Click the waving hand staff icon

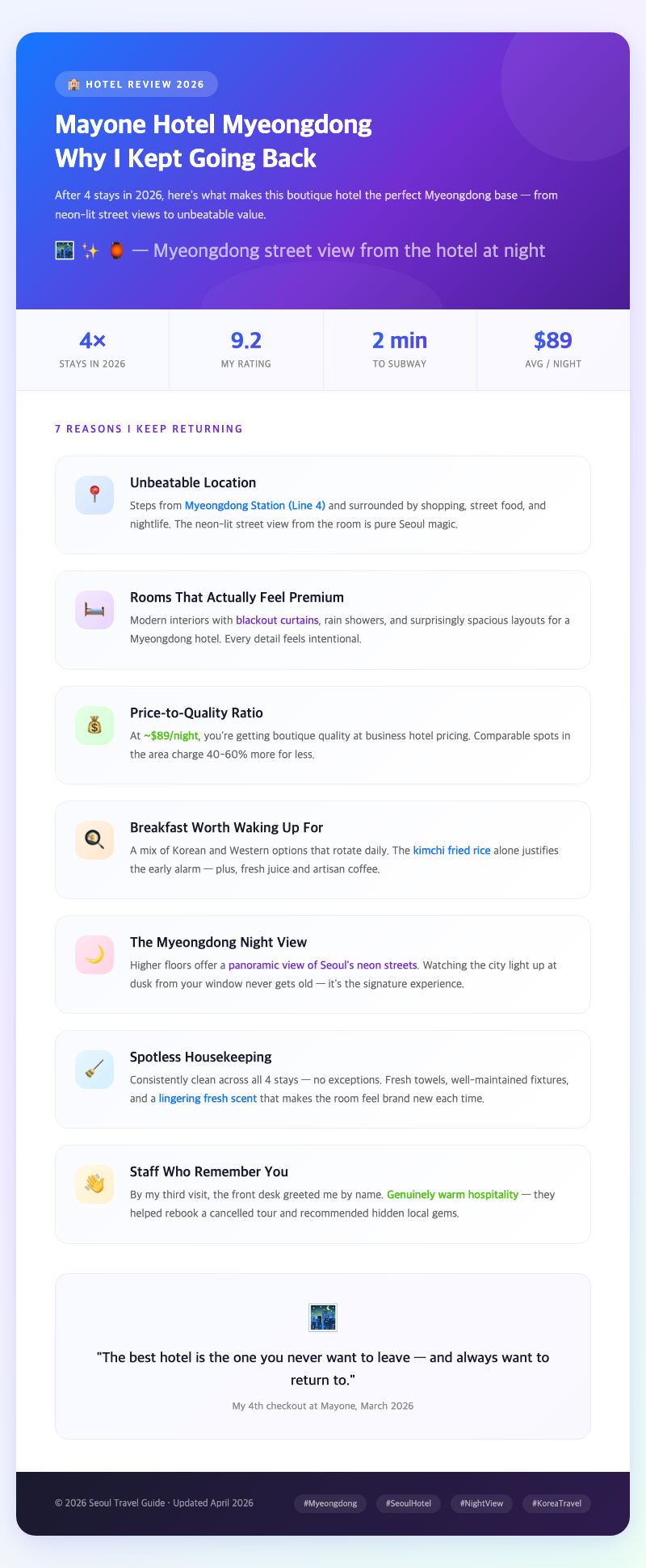coord(94,1184)
